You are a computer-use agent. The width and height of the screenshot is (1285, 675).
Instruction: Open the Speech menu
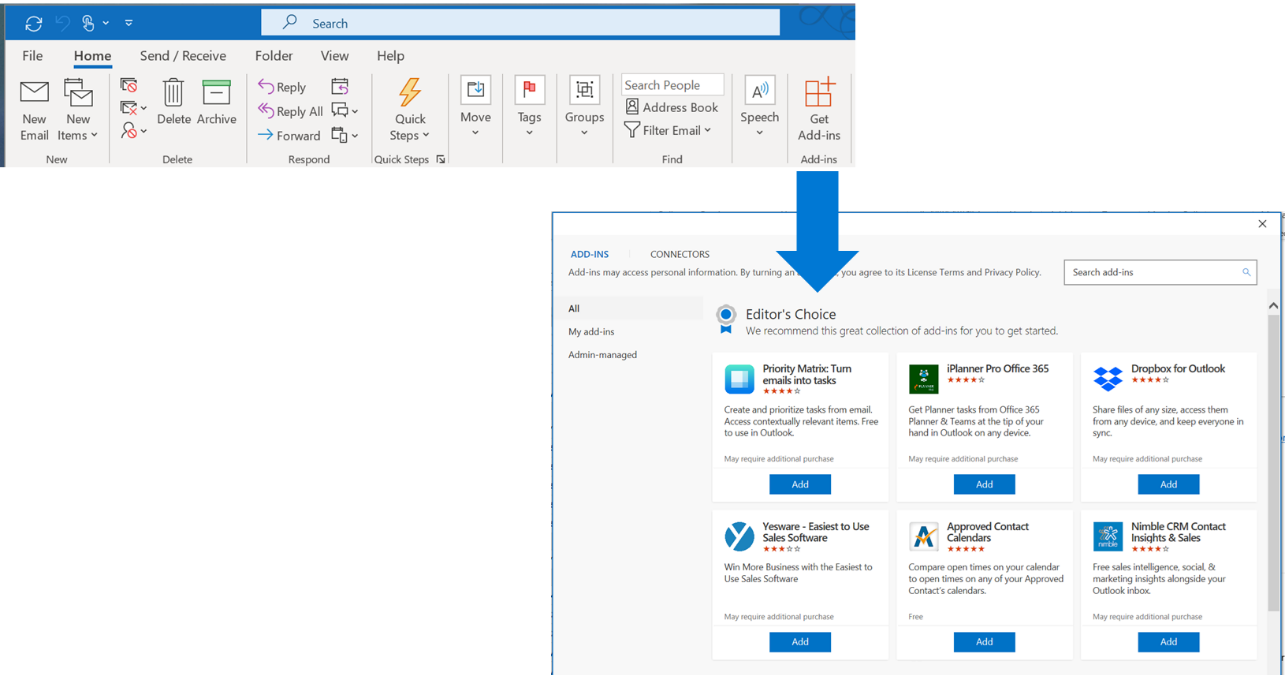click(x=760, y=108)
